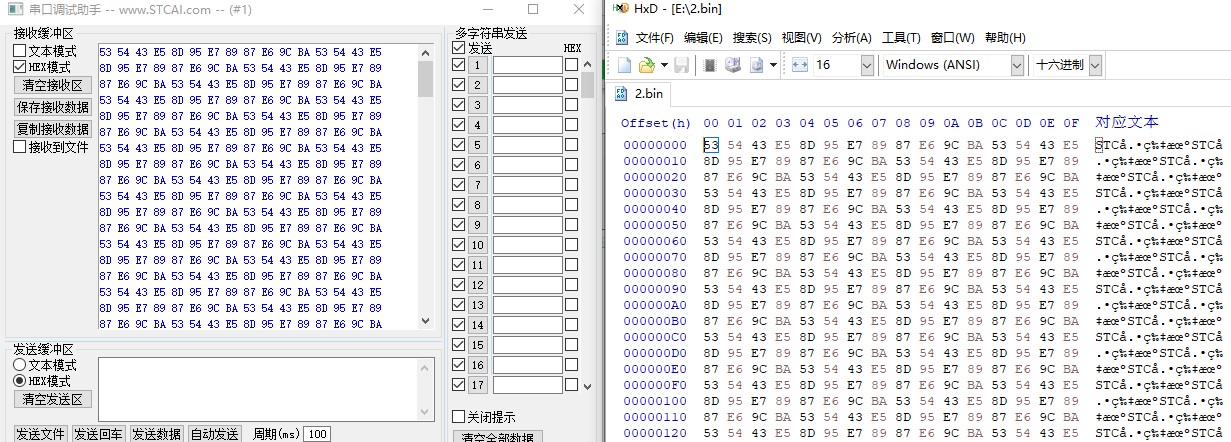Enable 接收到文件 checkbox
Viewport: 1231px width, 442px height.
tap(20, 147)
